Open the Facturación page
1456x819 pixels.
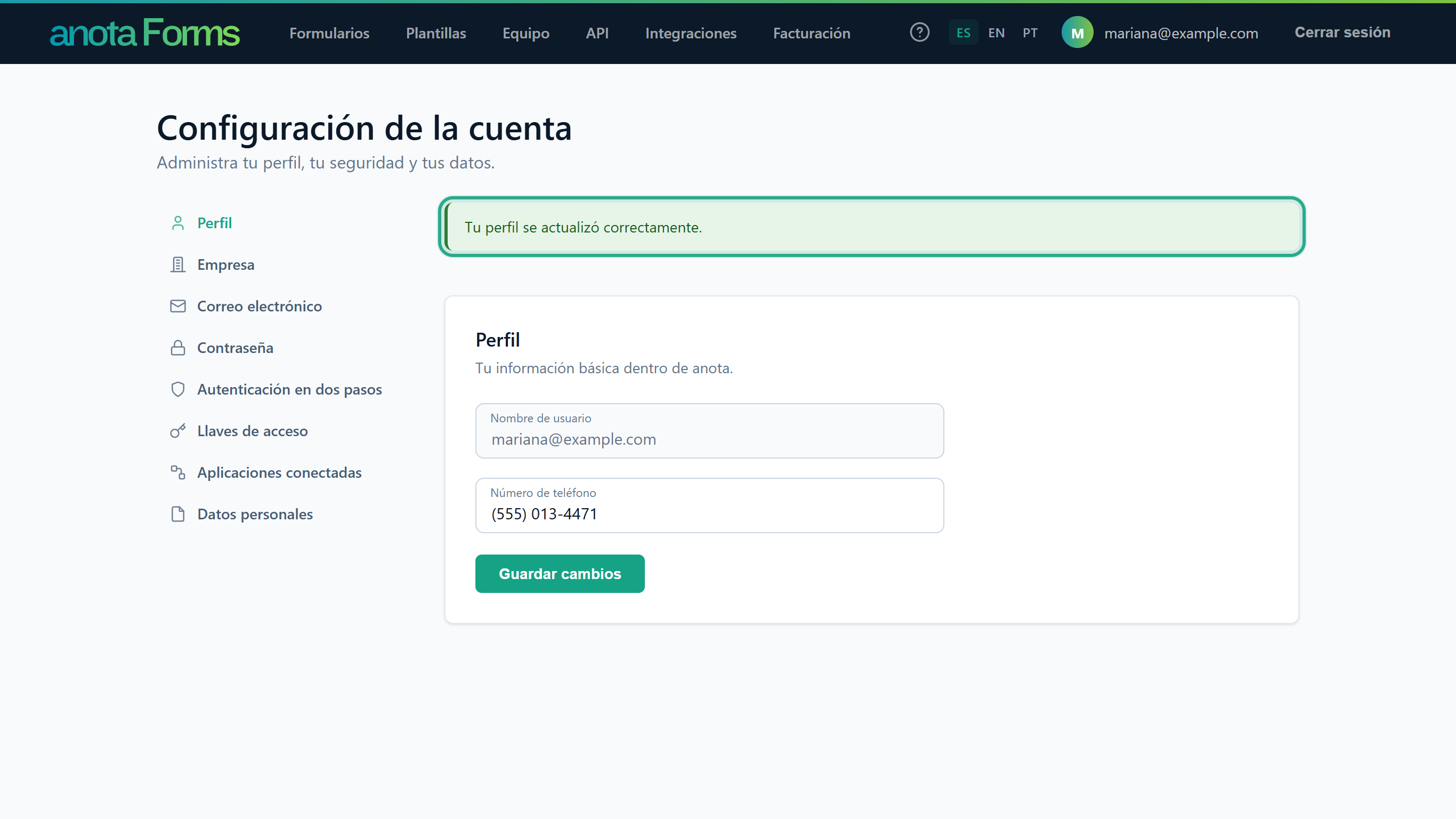pyautogui.click(x=811, y=34)
